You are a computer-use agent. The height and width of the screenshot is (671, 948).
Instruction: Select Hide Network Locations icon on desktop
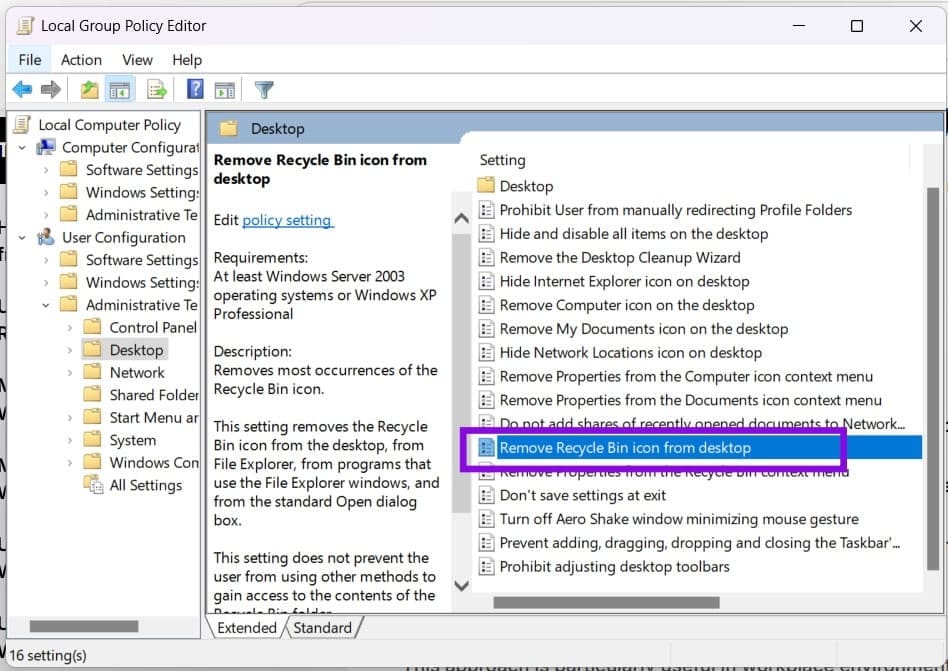tap(631, 352)
